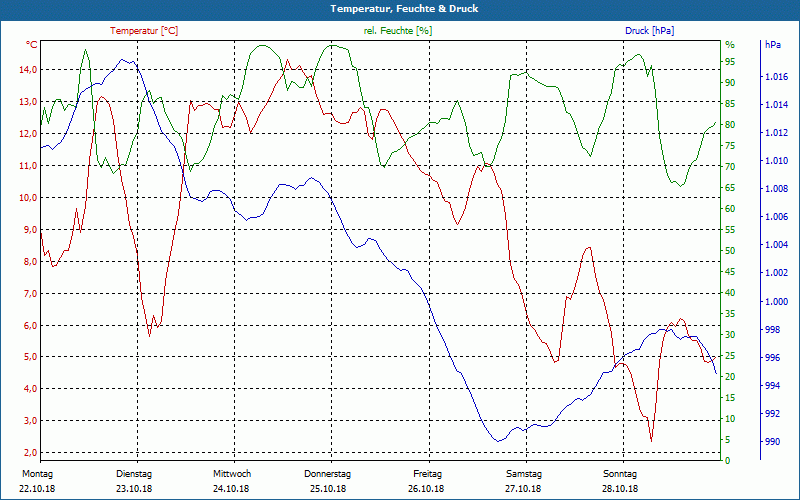The image size is (800, 500).
Task: Click the date '24.10.18'
Action: coord(231,489)
